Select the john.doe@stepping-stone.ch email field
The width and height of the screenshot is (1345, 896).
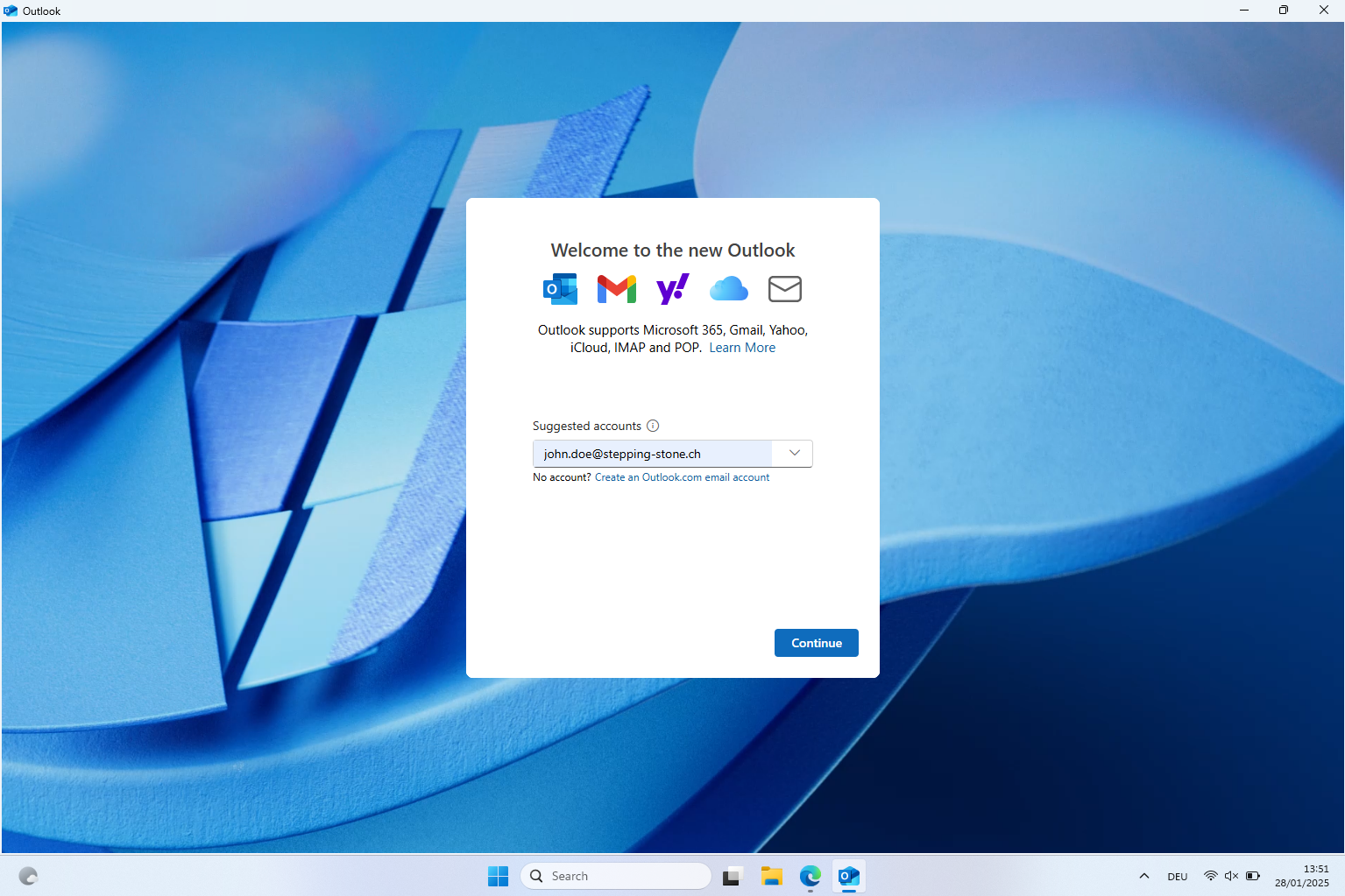653,454
